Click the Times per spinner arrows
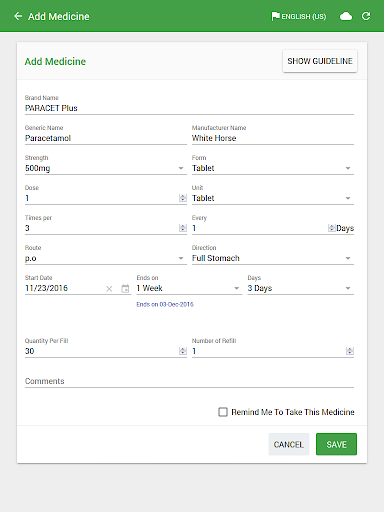Screen dimensions: 384x512 click(183, 228)
